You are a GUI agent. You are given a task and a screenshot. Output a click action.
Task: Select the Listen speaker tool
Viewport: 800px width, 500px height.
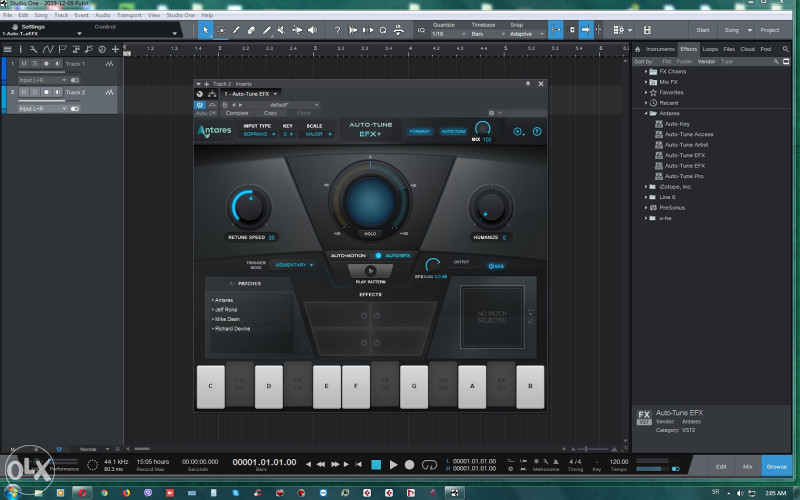(x=312, y=30)
